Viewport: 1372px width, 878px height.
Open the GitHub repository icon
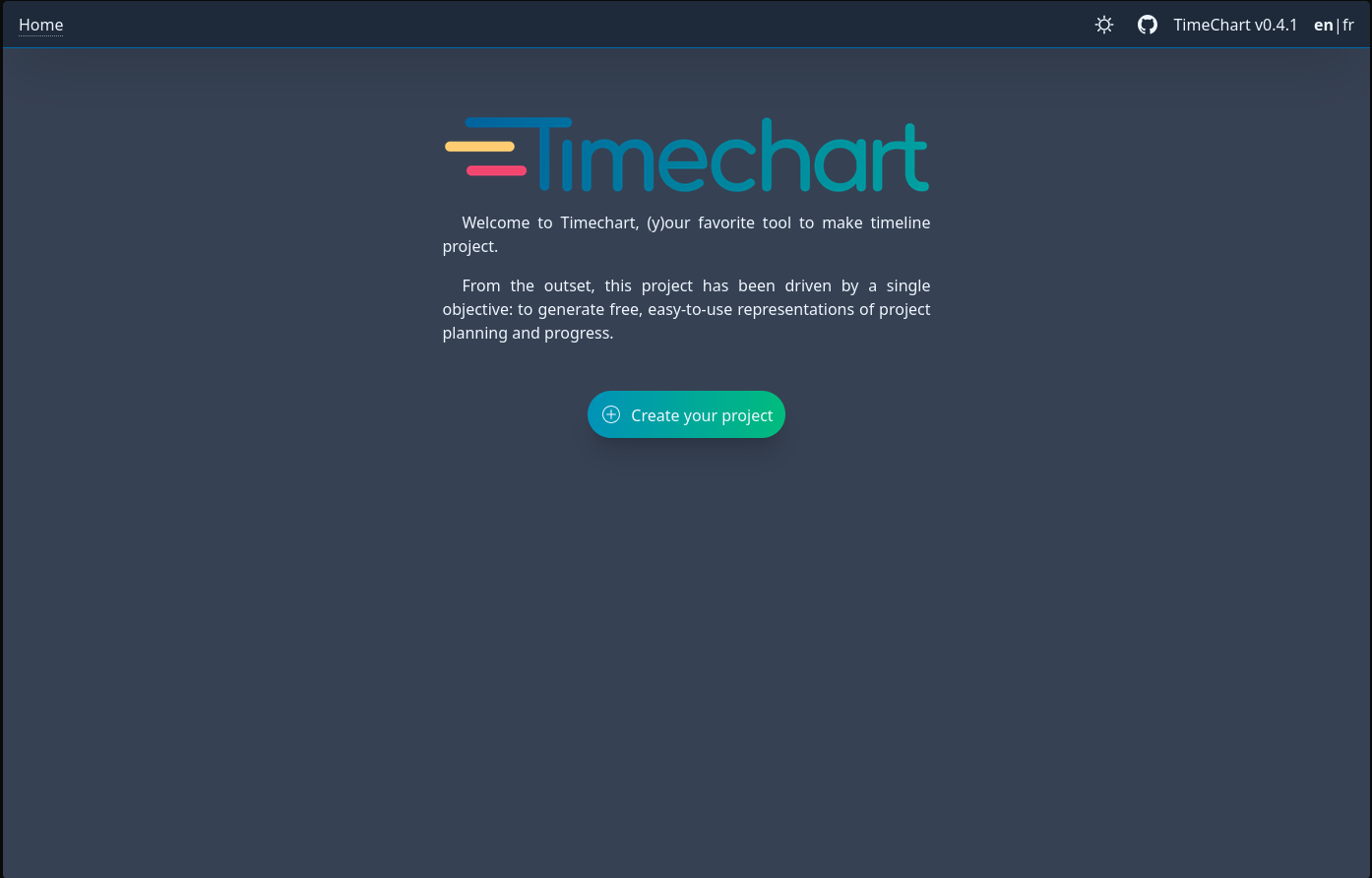click(1148, 25)
